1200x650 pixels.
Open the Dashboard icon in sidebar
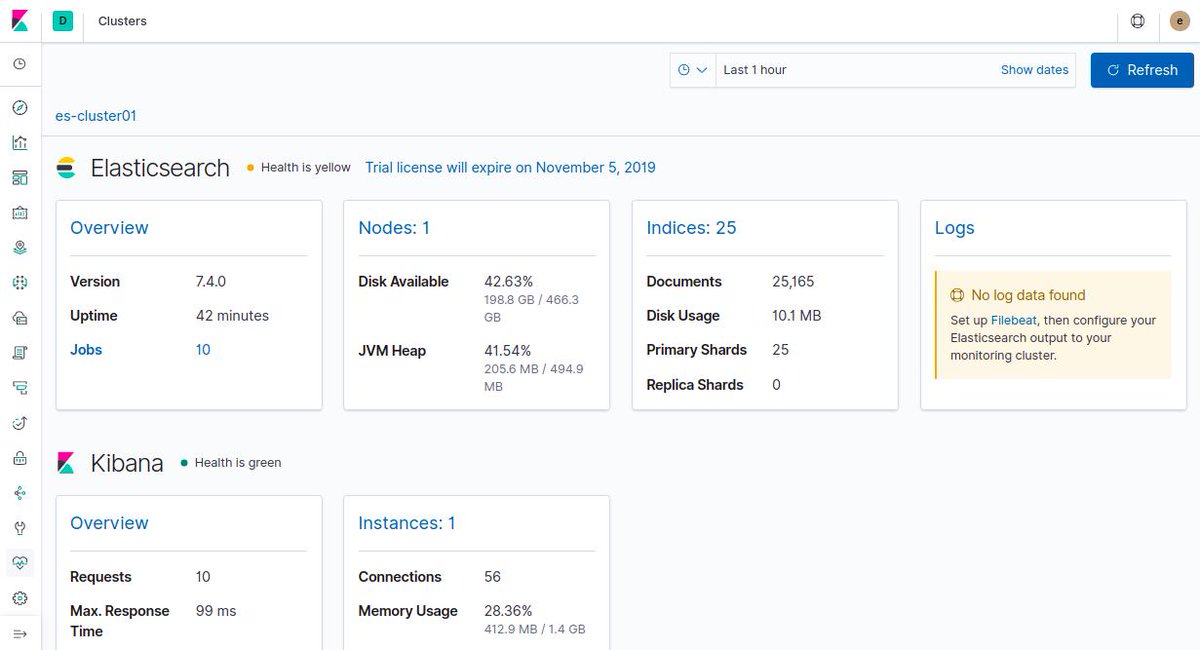[20, 178]
